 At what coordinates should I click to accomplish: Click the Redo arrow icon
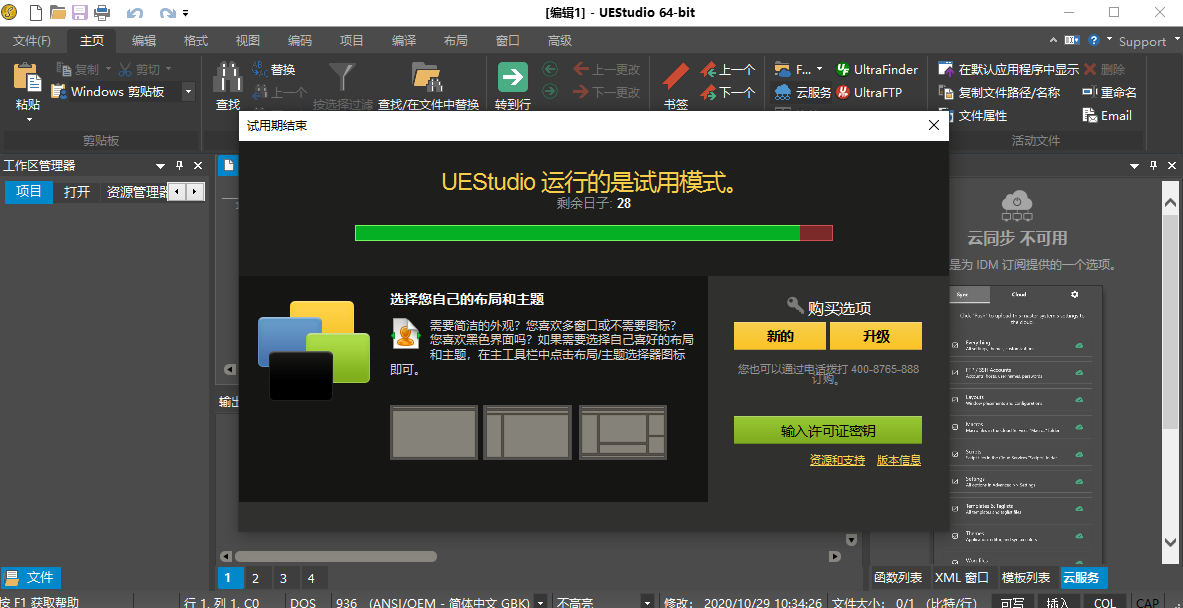coord(167,13)
